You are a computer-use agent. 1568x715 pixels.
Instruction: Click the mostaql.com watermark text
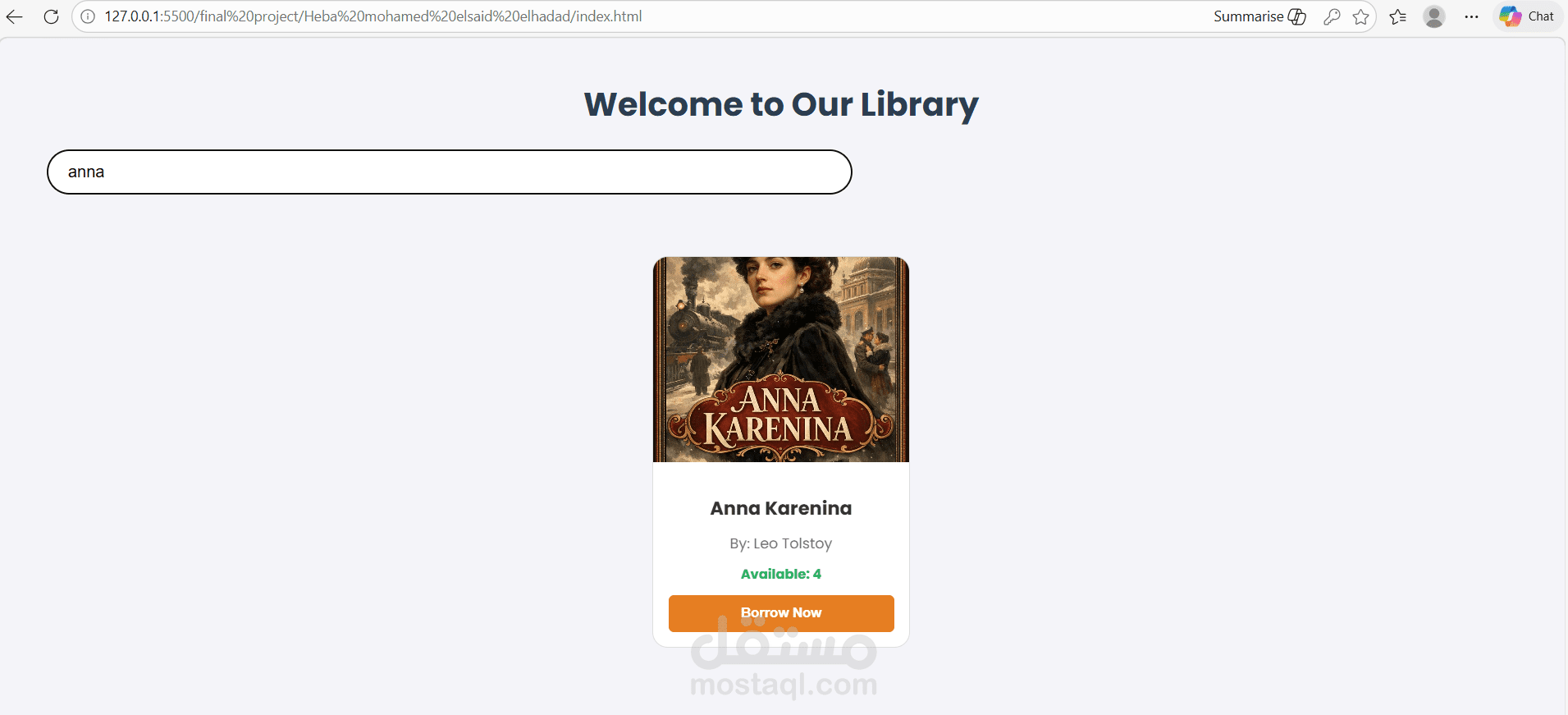pos(784,684)
